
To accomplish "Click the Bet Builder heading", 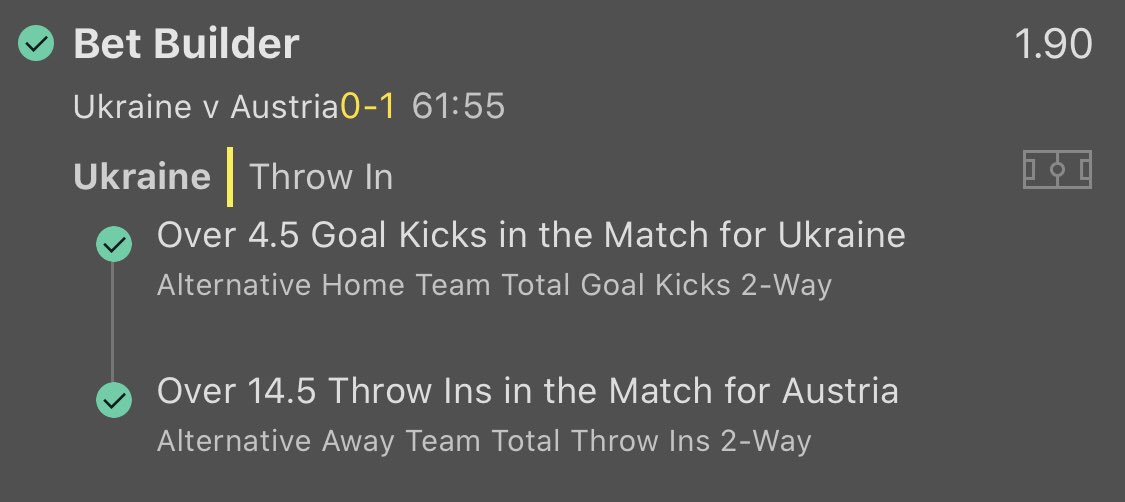I will tap(186, 44).
